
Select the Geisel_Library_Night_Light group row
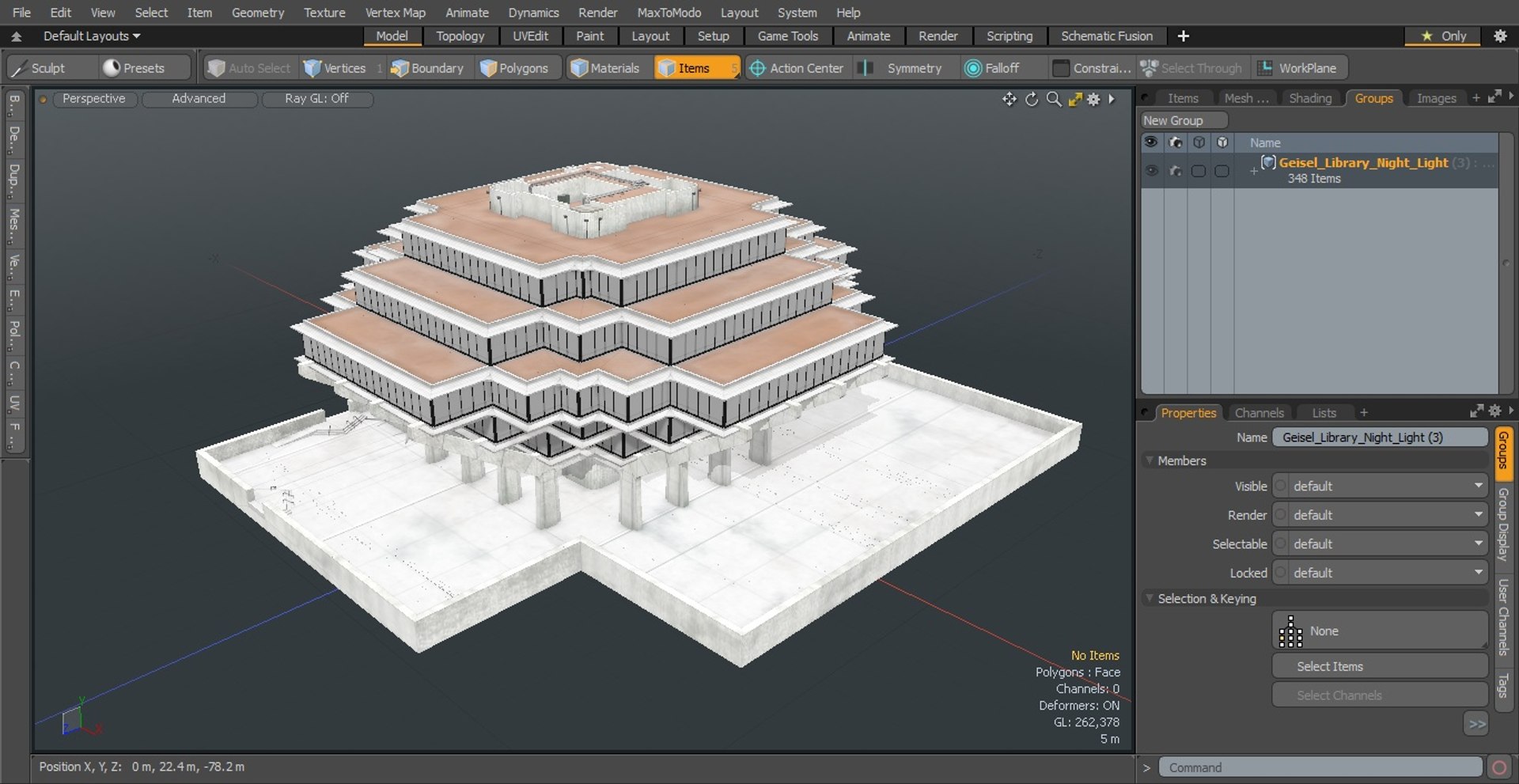tap(1319, 170)
